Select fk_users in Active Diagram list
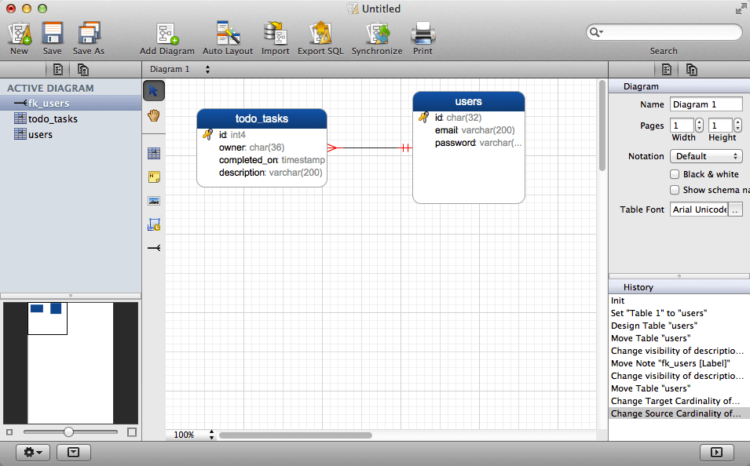The height and width of the screenshot is (466, 750). (71, 103)
